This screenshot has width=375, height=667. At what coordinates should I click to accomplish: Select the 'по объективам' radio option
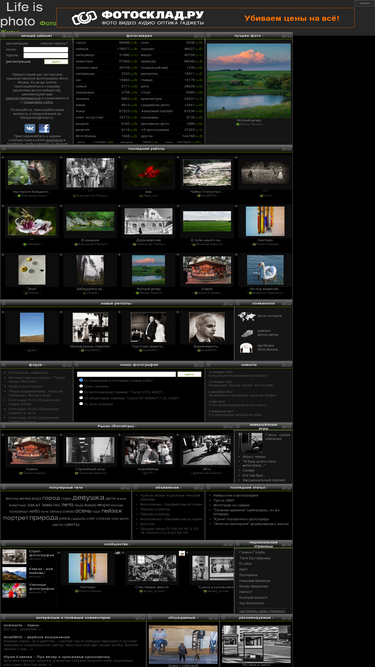tap(81, 398)
